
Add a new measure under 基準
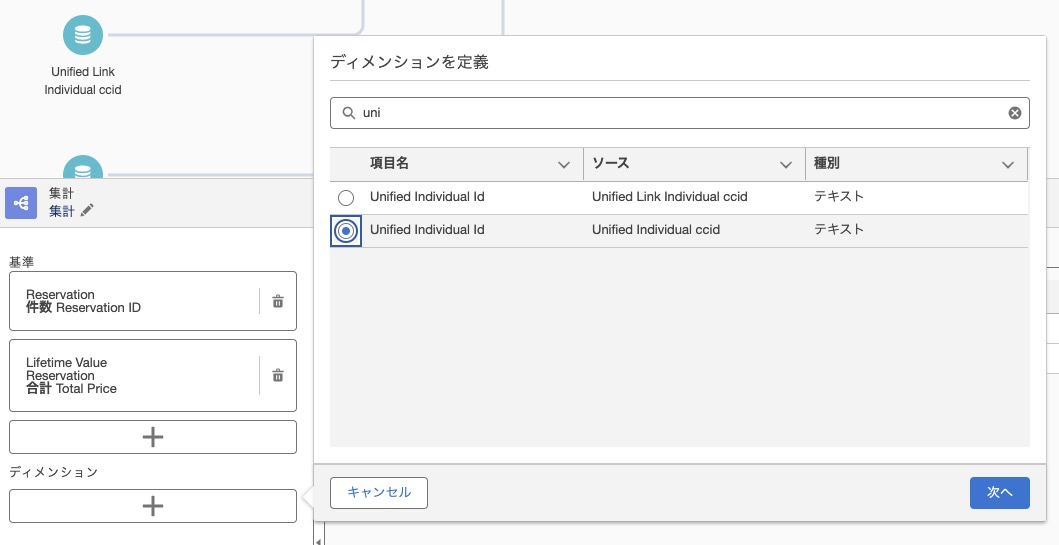pos(153,437)
